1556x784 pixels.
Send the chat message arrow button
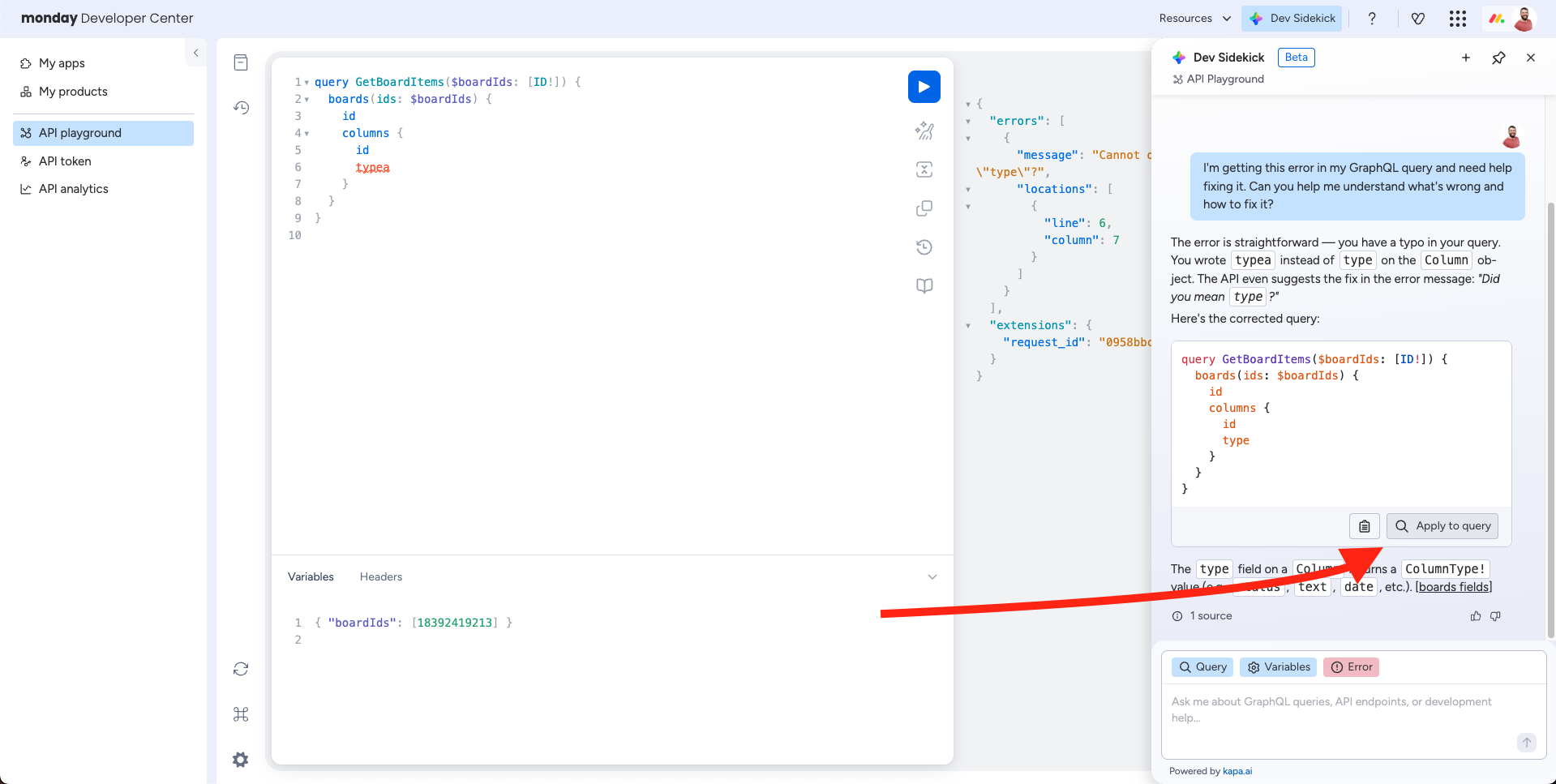pyautogui.click(x=1527, y=742)
